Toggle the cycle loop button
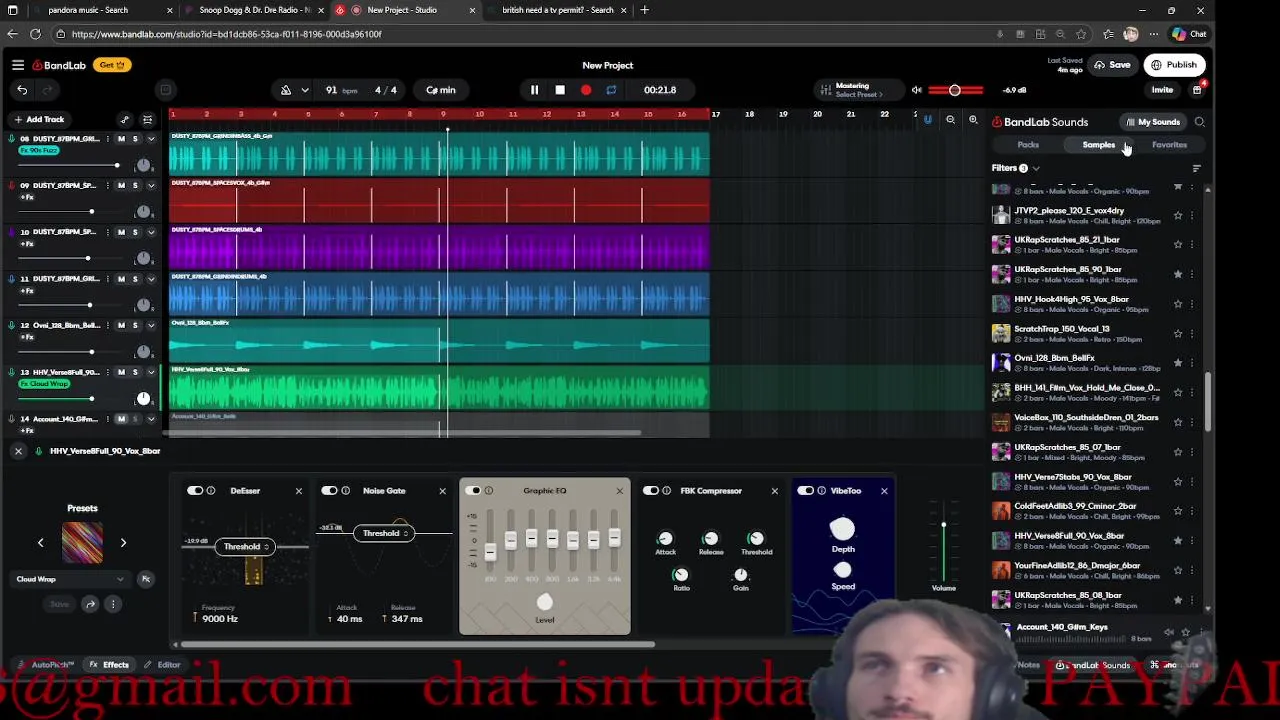The height and width of the screenshot is (720, 1280). point(611,90)
